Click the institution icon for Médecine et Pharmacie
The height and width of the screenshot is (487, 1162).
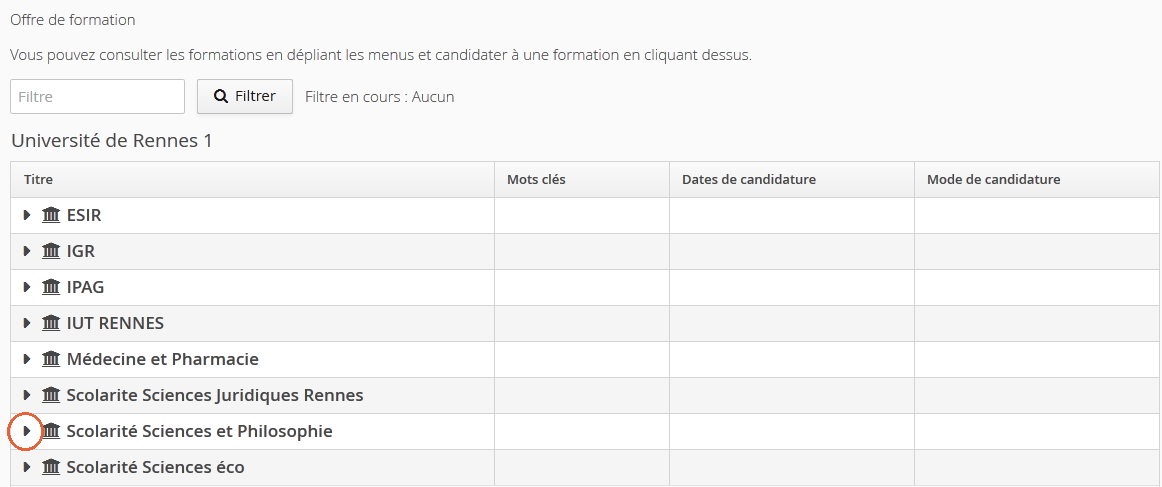[x=51, y=359]
